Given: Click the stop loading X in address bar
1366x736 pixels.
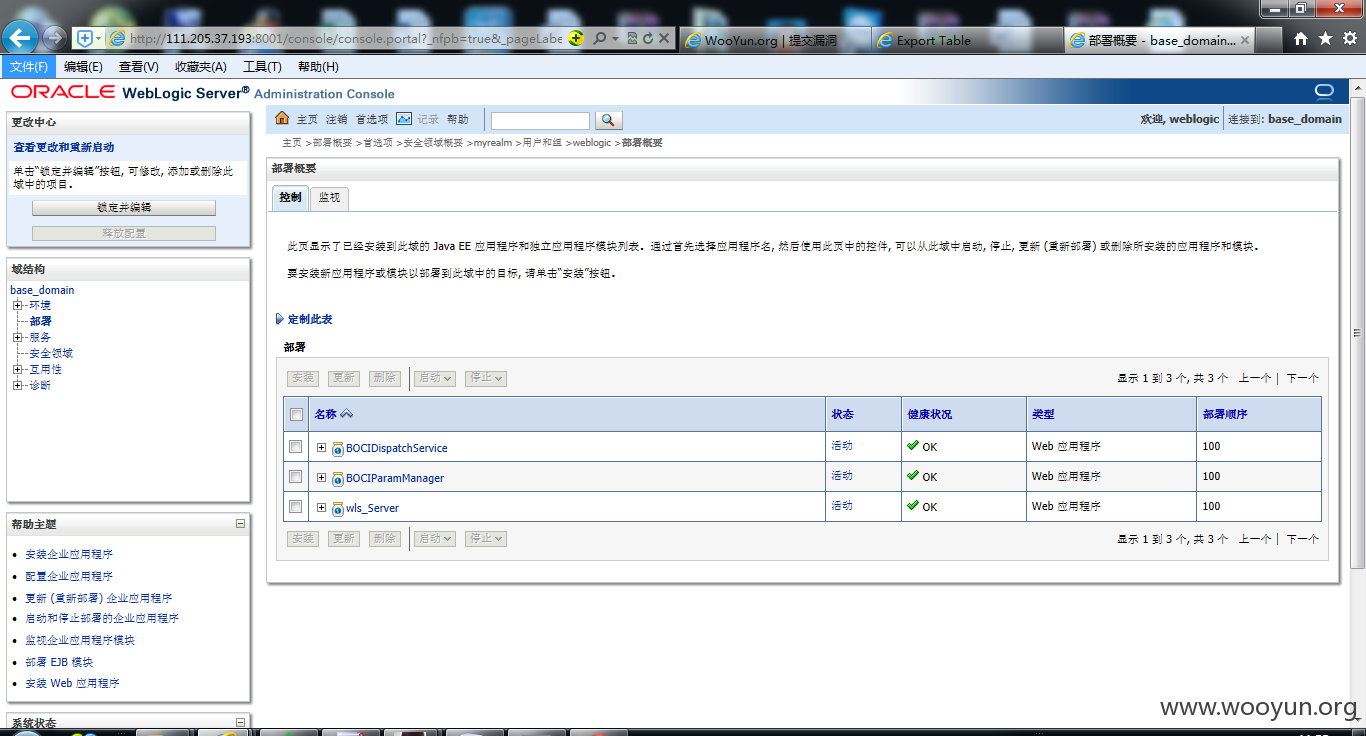Looking at the screenshot, I should coord(664,38).
